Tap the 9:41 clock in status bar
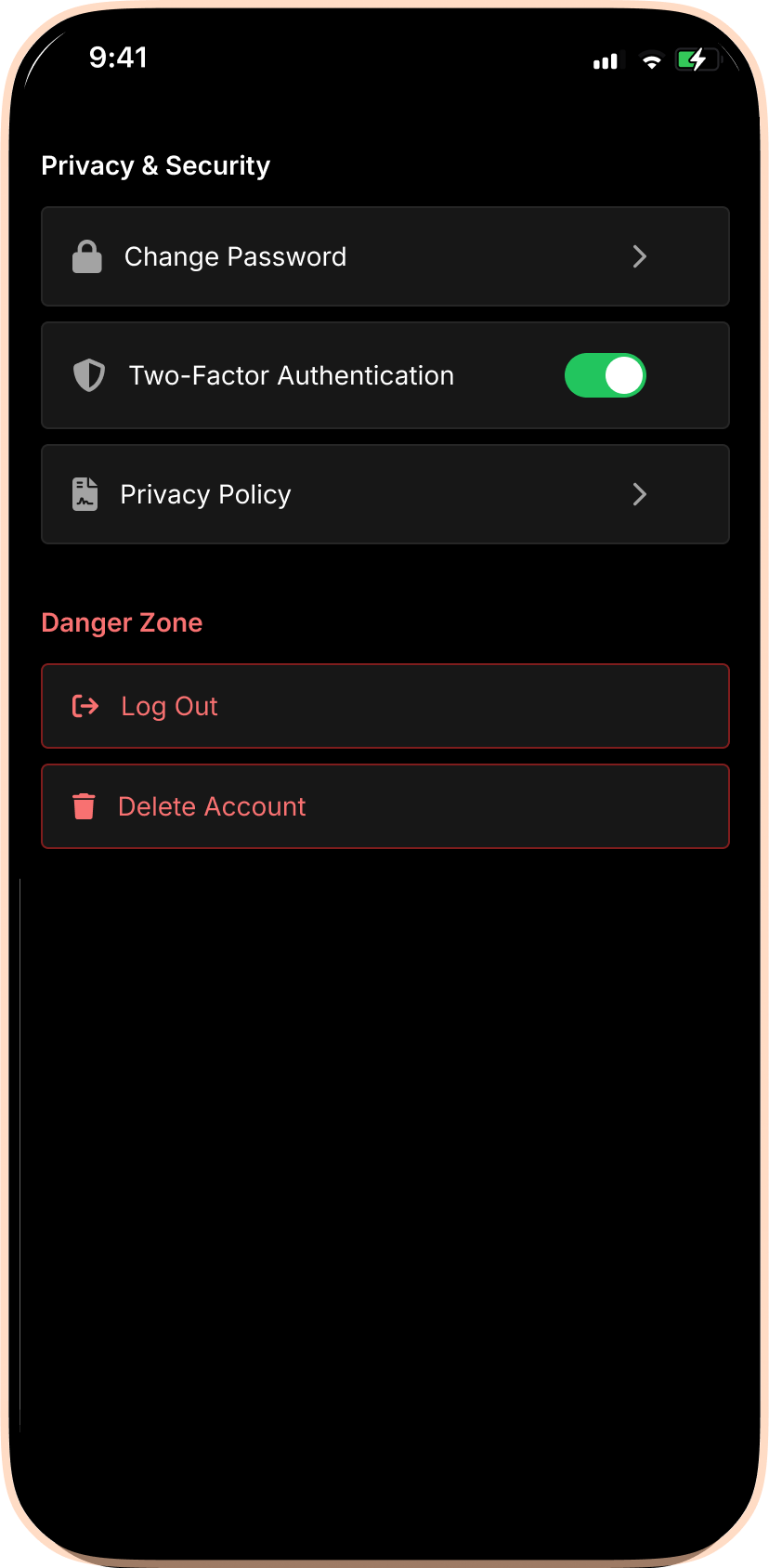This screenshot has height=1568, width=769. [x=118, y=58]
